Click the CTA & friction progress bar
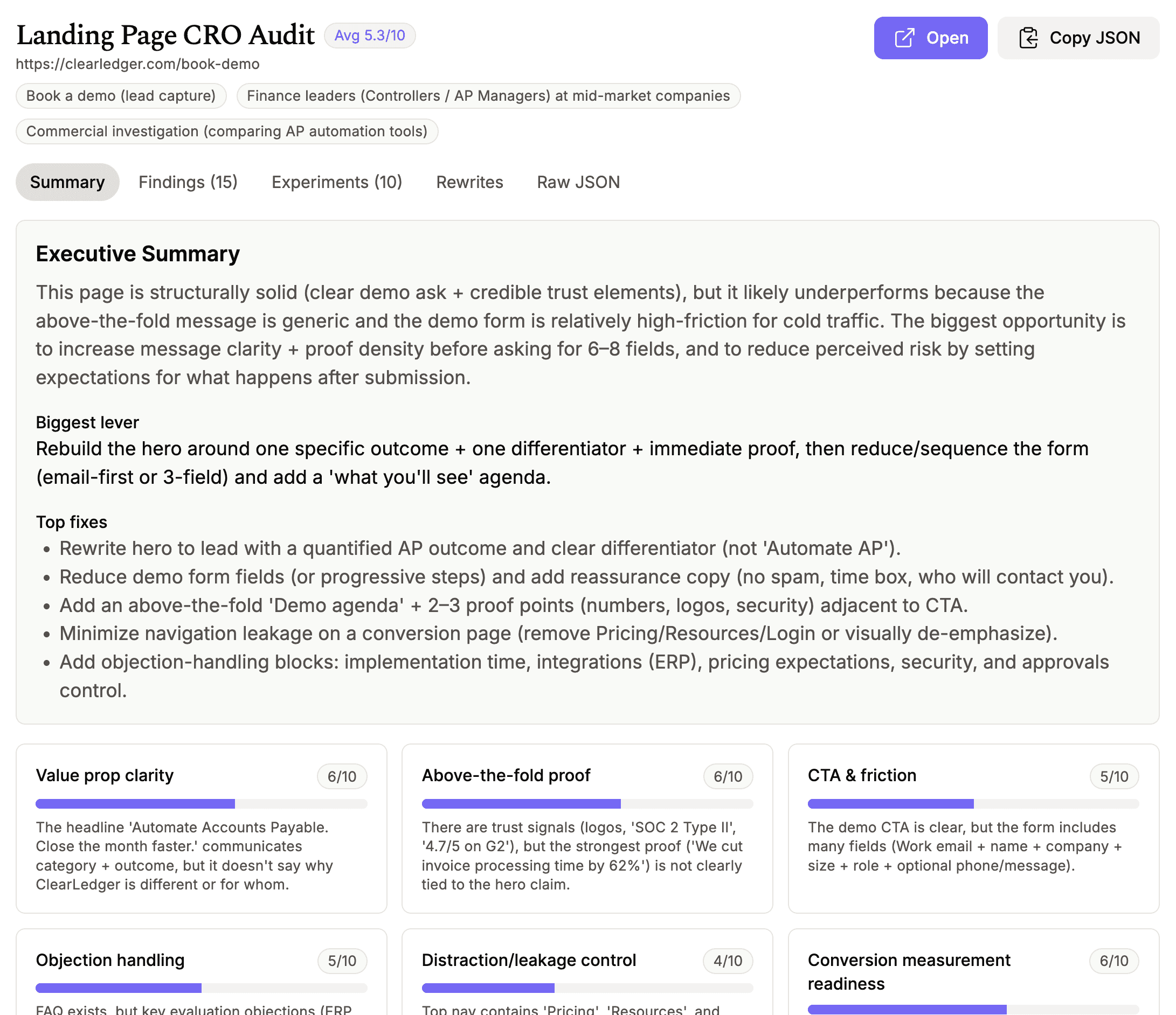 (x=973, y=803)
